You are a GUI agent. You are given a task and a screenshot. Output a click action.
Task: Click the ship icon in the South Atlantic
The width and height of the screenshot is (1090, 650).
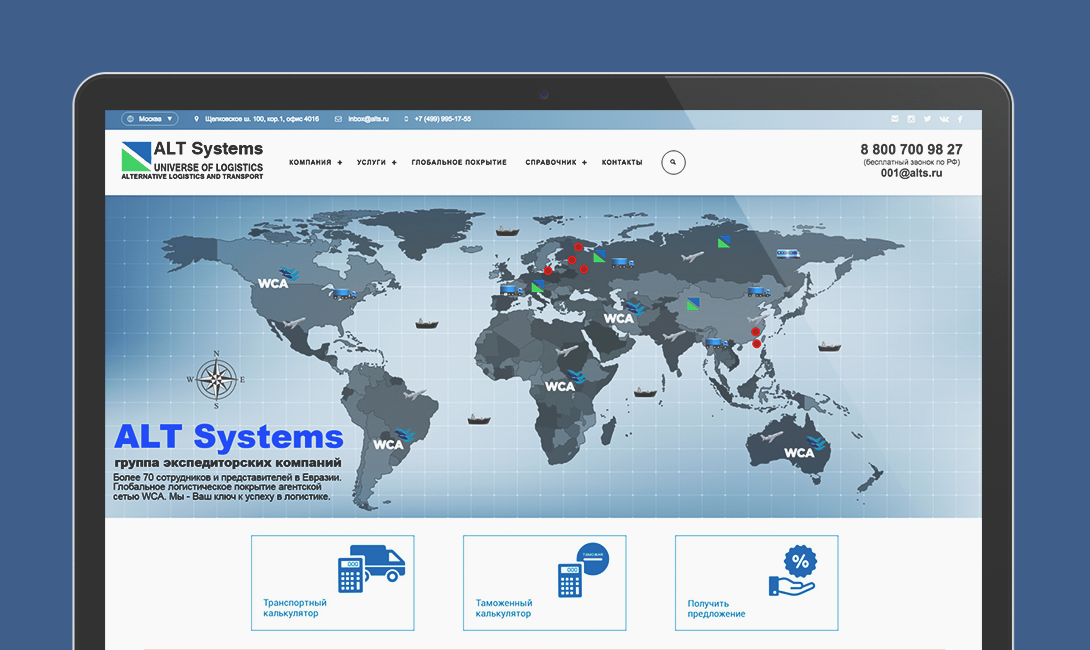point(479,419)
